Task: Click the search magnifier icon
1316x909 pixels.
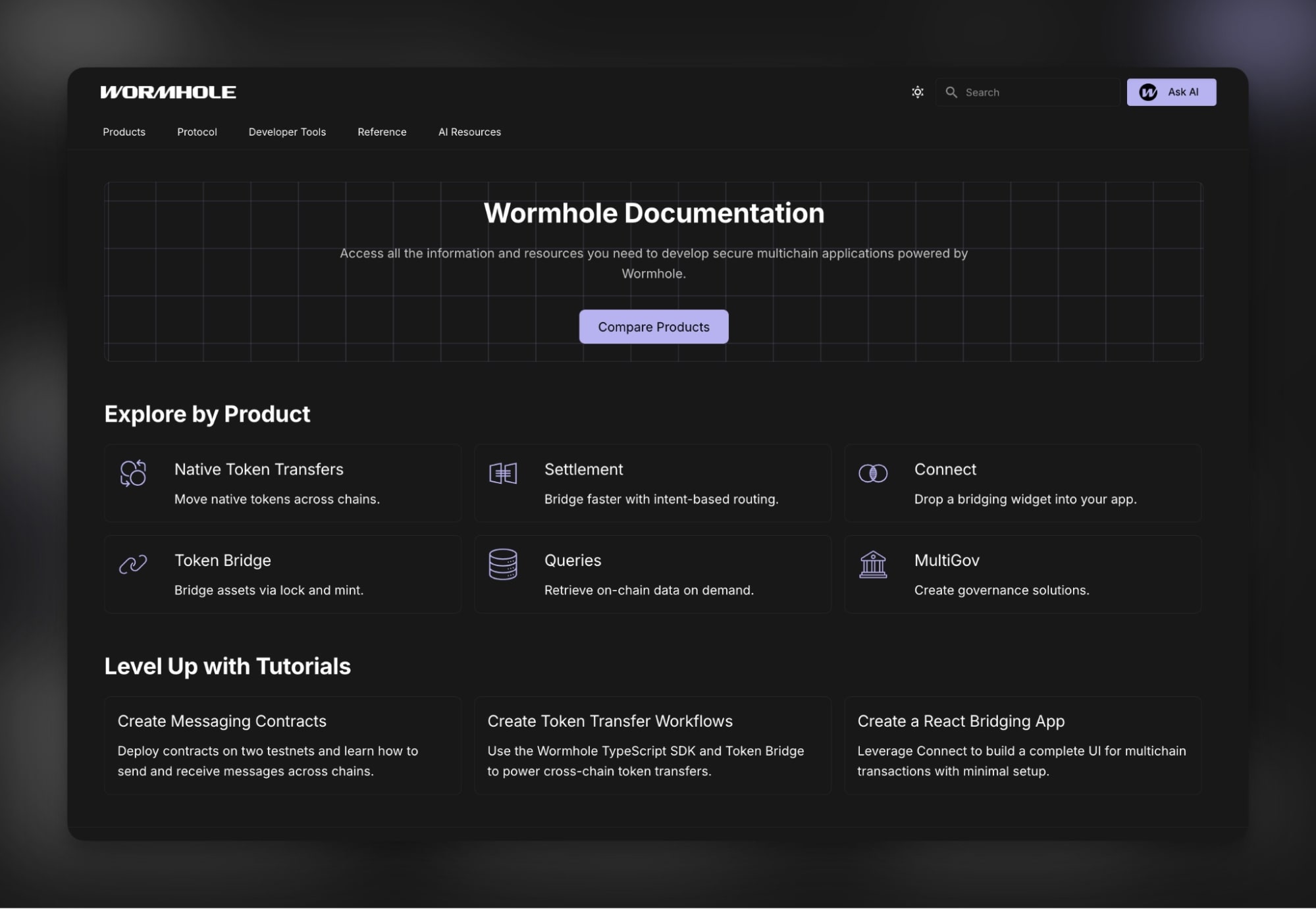Action: coord(951,92)
